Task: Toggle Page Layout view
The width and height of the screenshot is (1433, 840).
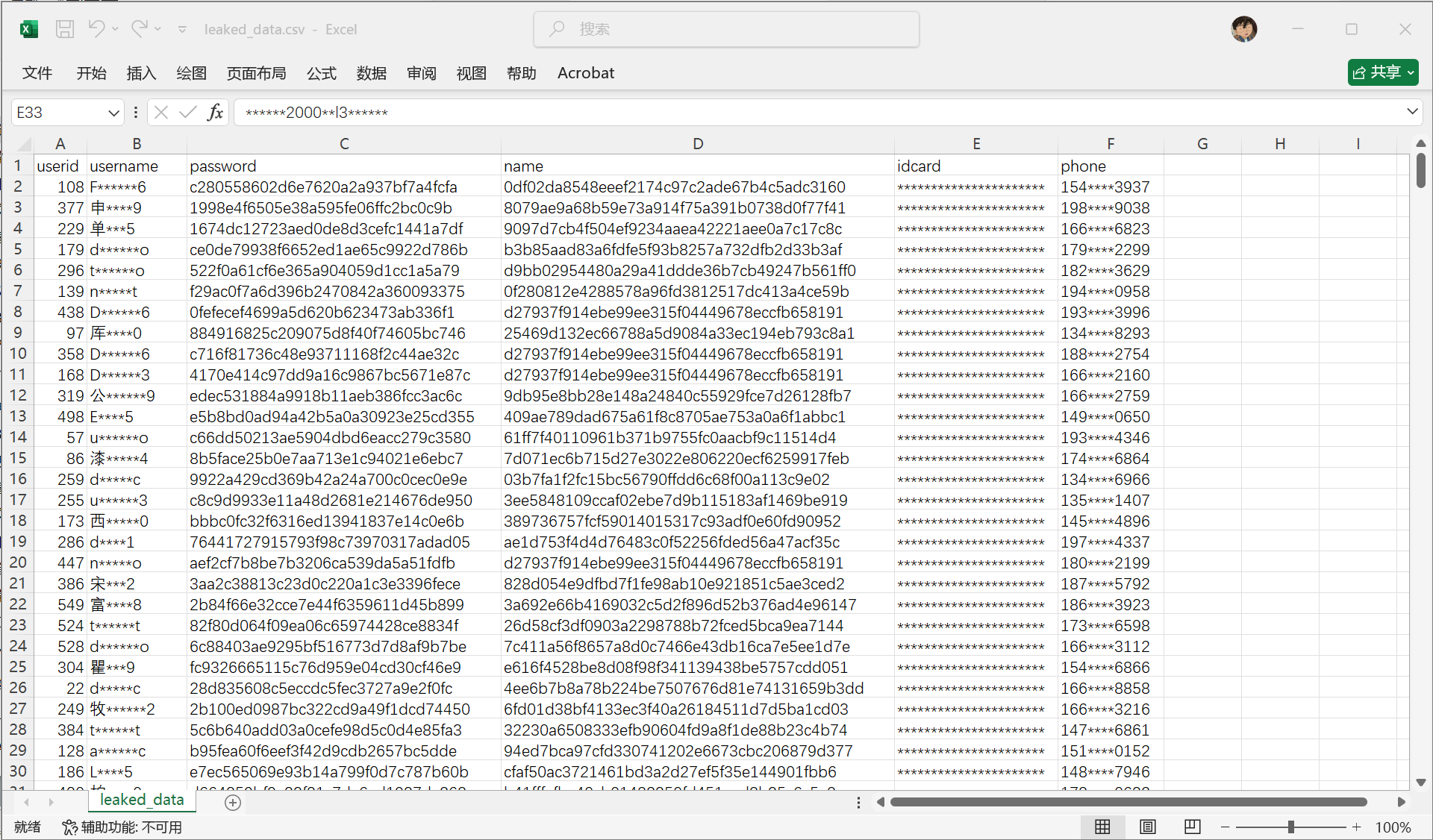Action: (x=1147, y=827)
